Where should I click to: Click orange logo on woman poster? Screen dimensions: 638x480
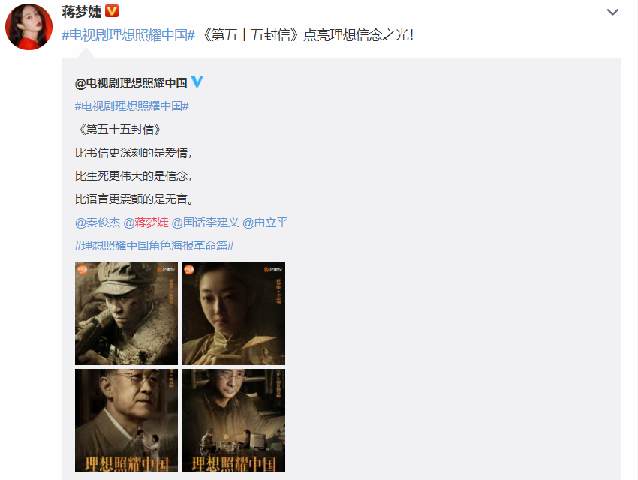tap(189, 269)
